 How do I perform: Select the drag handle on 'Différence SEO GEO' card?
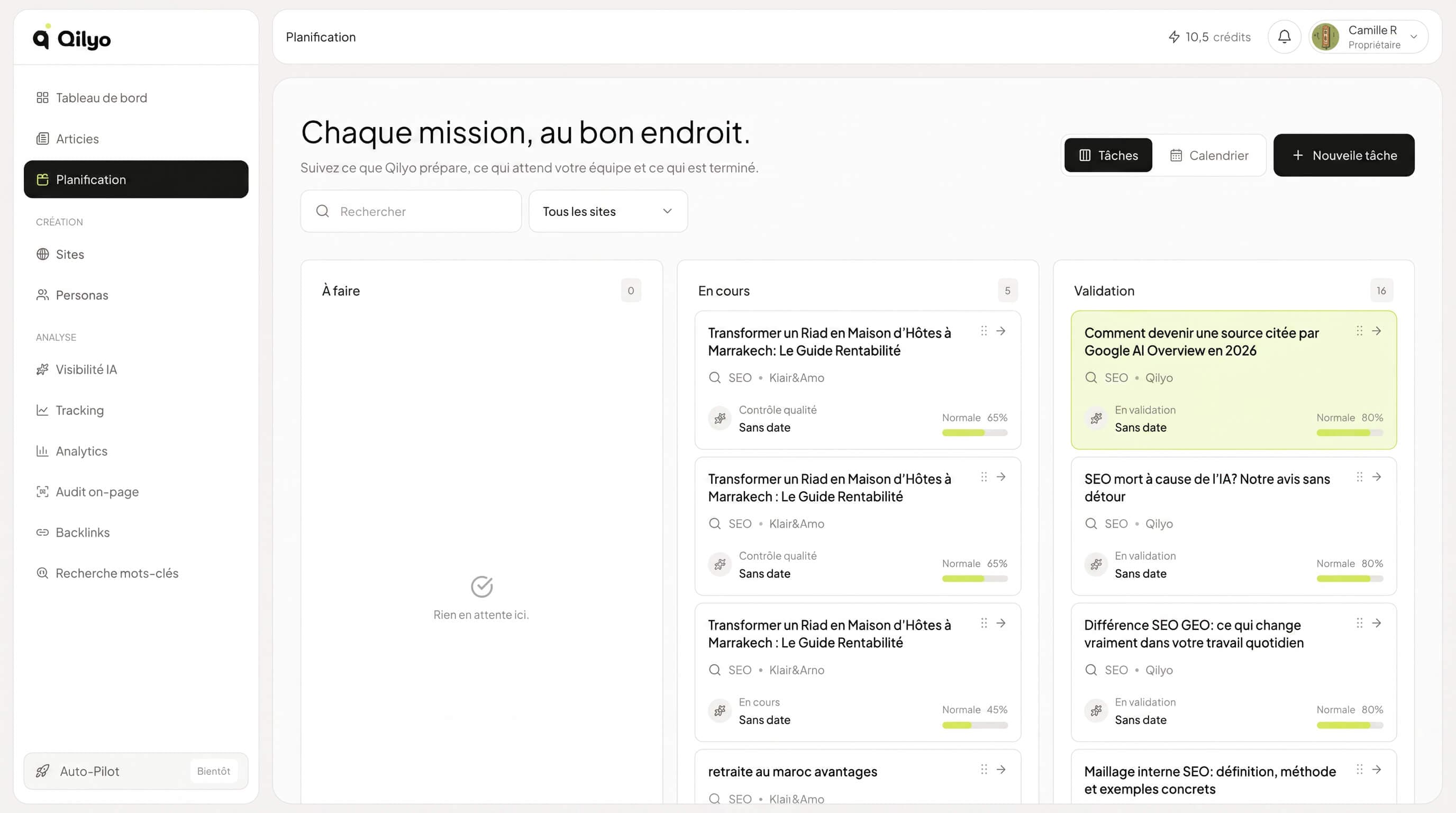pos(1359,623)
